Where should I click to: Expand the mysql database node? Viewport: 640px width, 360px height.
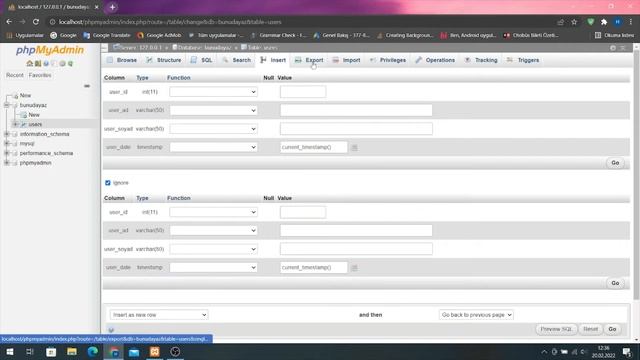click(7, 144)
